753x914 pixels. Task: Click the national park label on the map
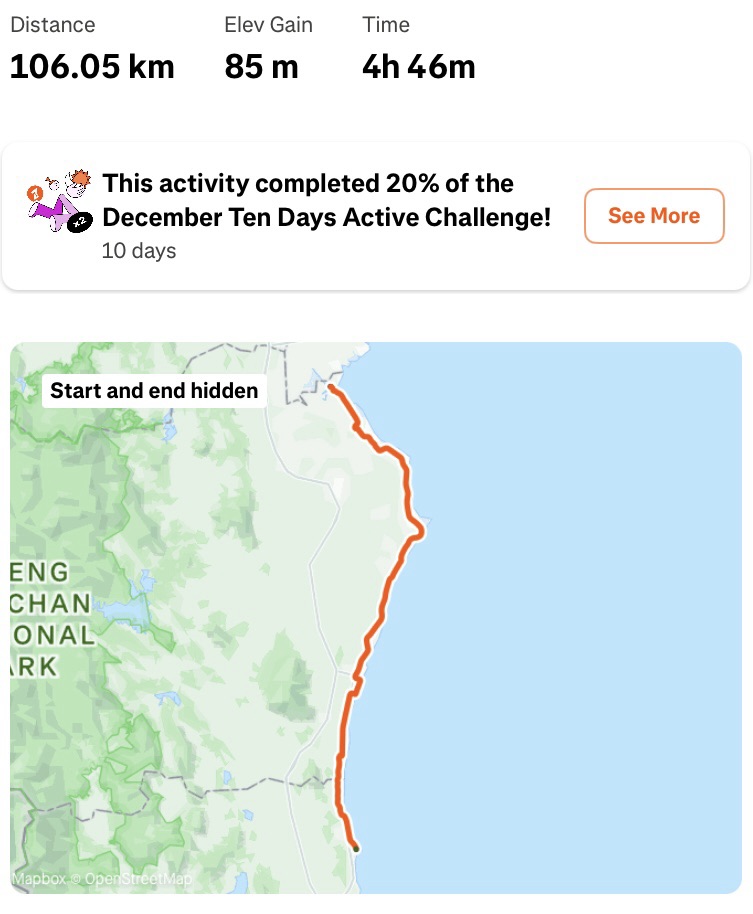pyautogui.click(x=52, y=619)
